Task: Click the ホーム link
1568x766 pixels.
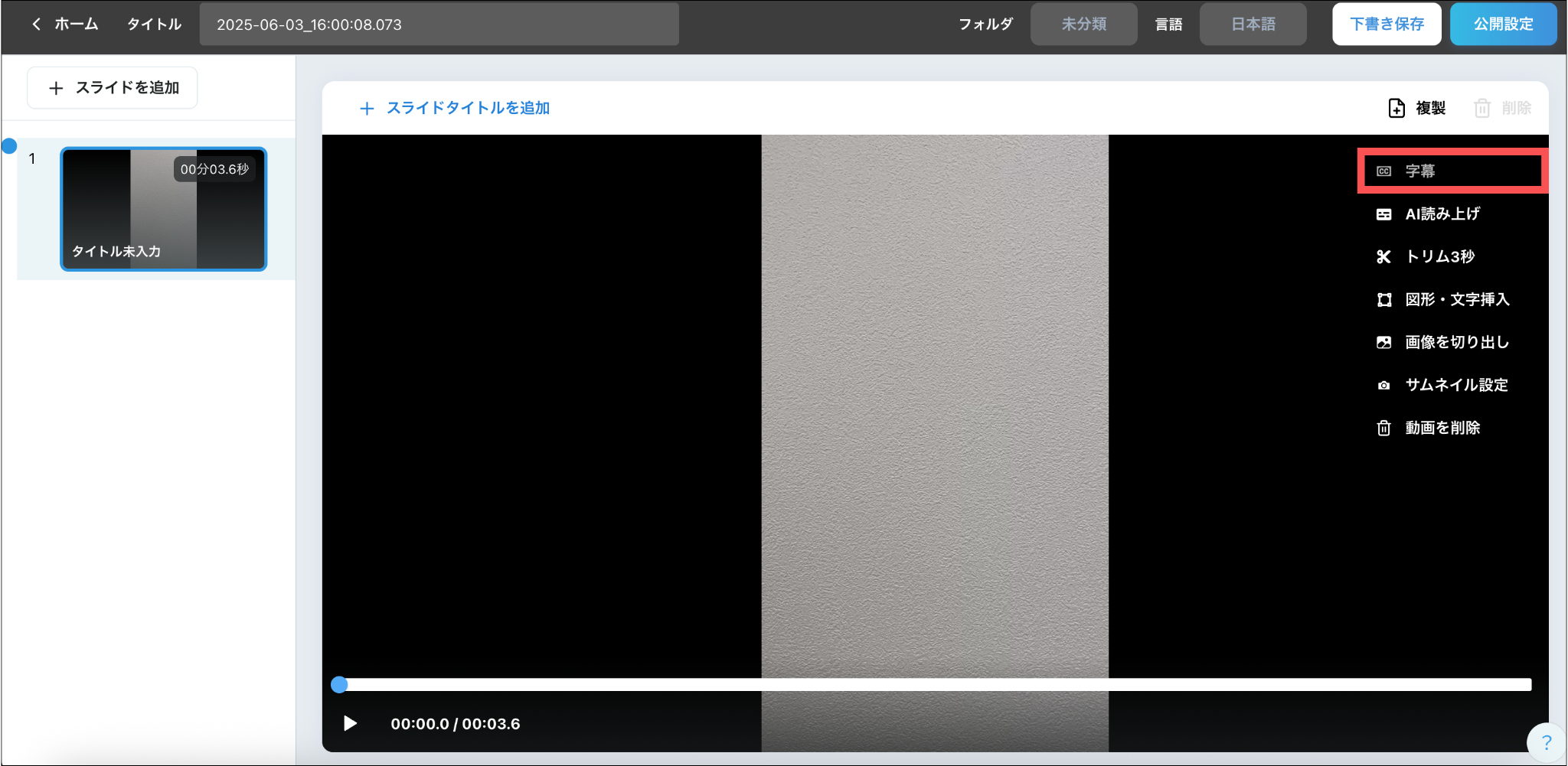Action: point(76,24)
